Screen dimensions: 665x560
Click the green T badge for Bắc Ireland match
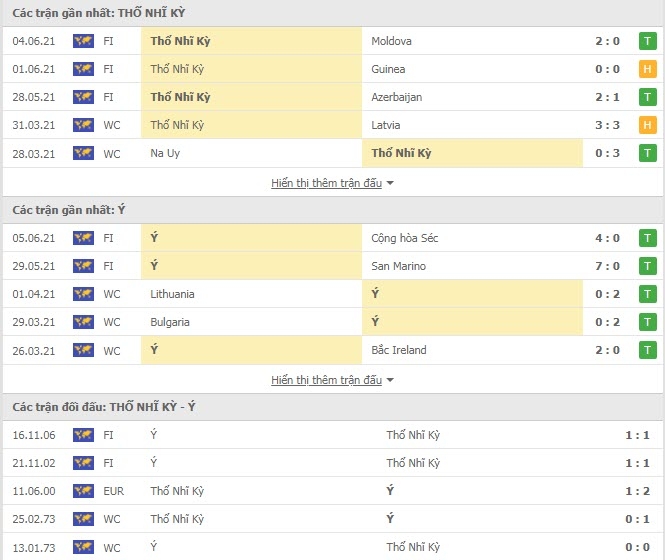[x=647, y=350]
